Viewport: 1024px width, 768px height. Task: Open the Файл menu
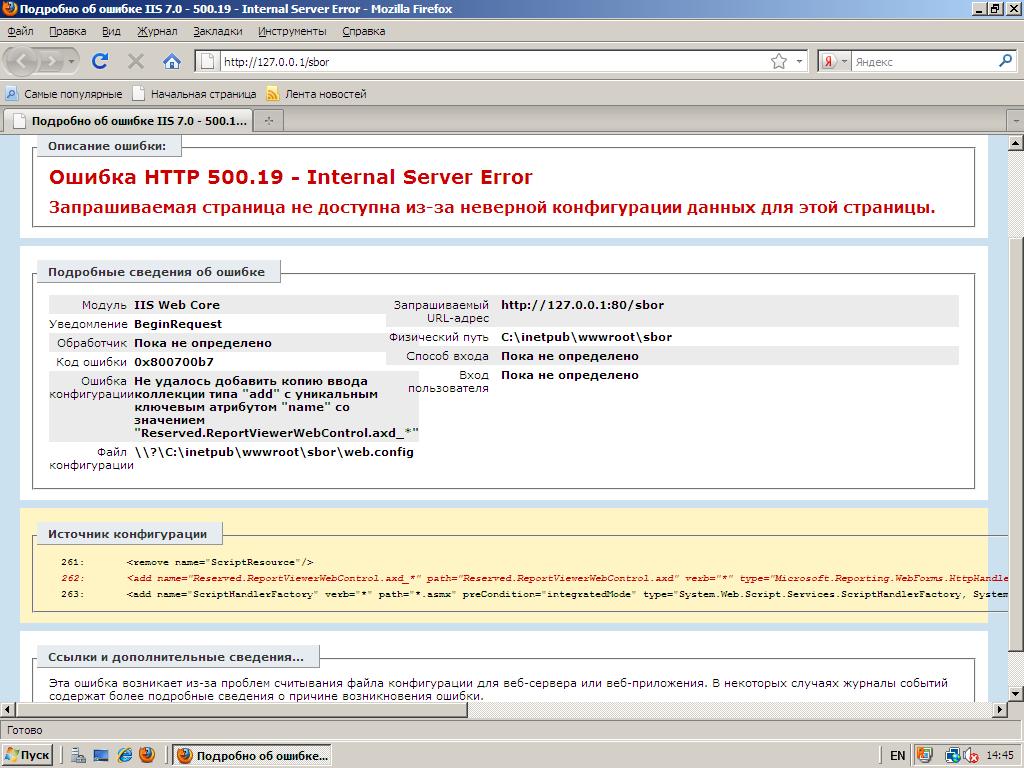pyautogui.click(x=20, y=31)
